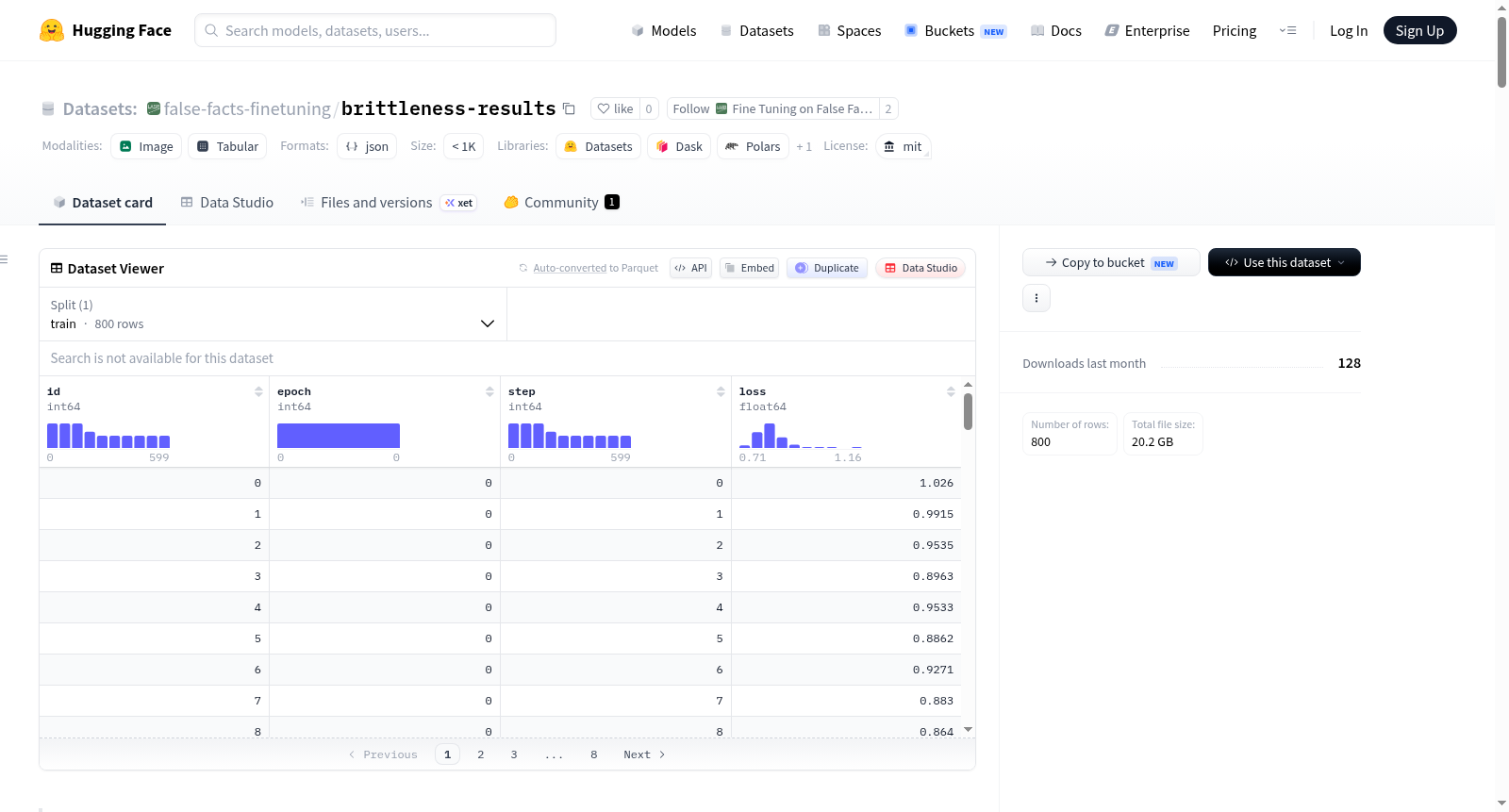Sort the epoch column

489,391
